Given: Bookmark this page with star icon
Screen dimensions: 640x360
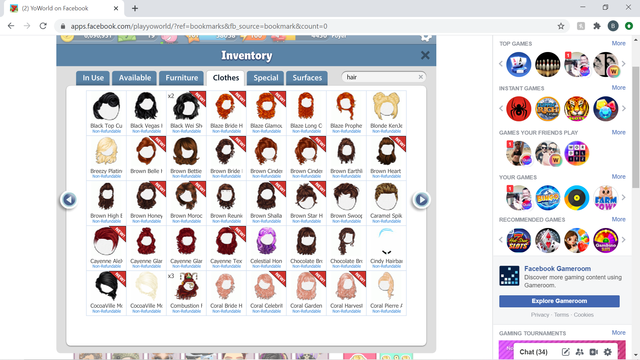Looking at the screenshot, I should click(x=561, y=26).
